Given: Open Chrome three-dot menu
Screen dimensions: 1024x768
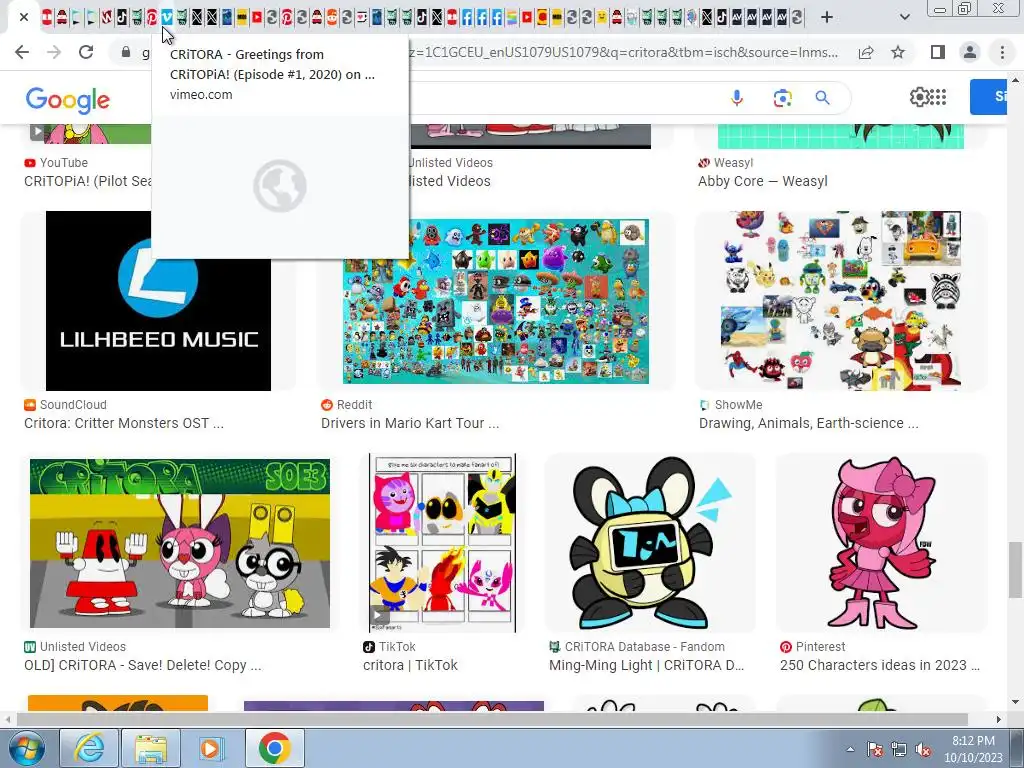Looking at the screenshot, I should pyautogui.click(x=1002, y=52).
